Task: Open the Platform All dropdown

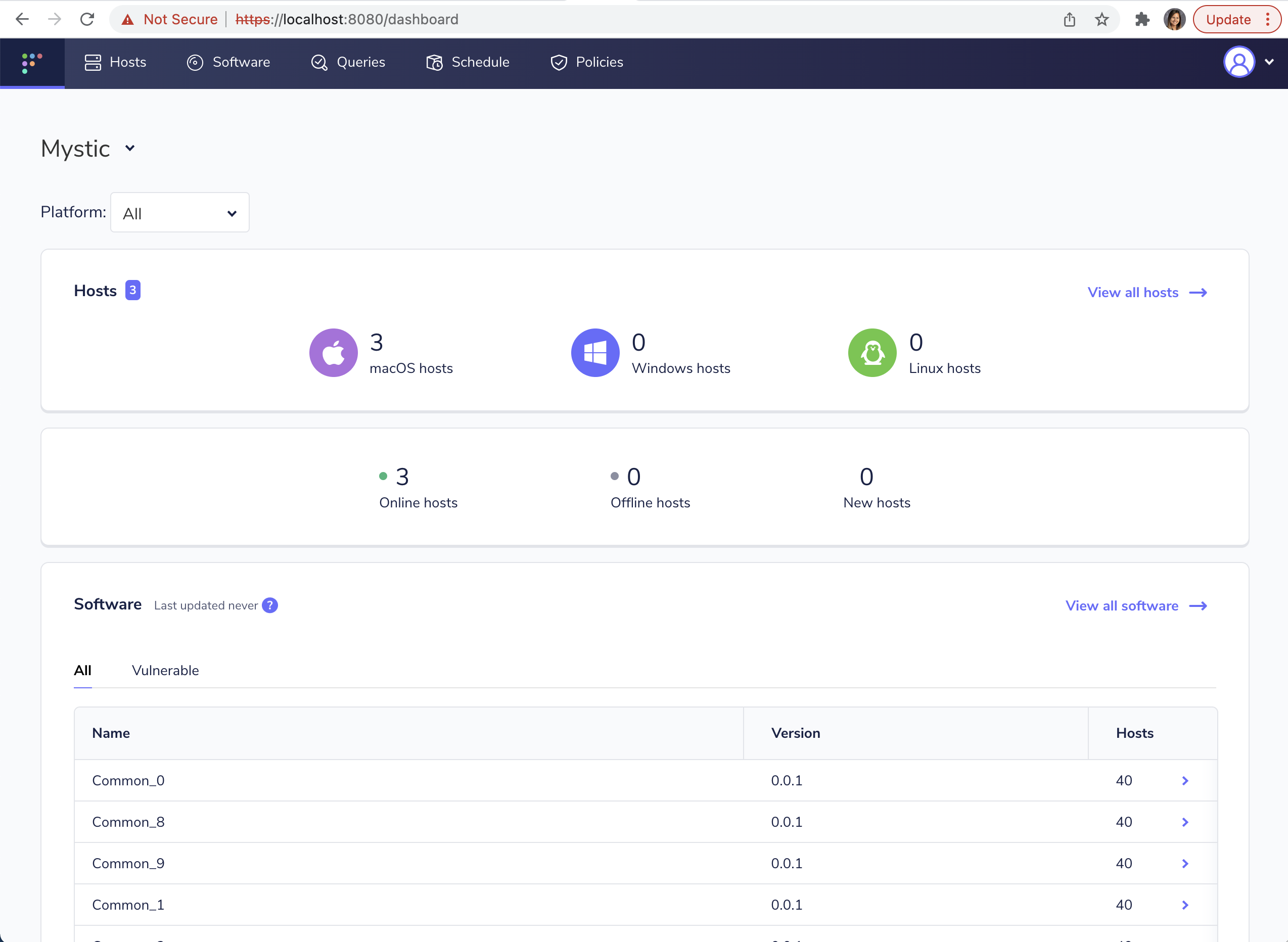Action: [179, 213]
